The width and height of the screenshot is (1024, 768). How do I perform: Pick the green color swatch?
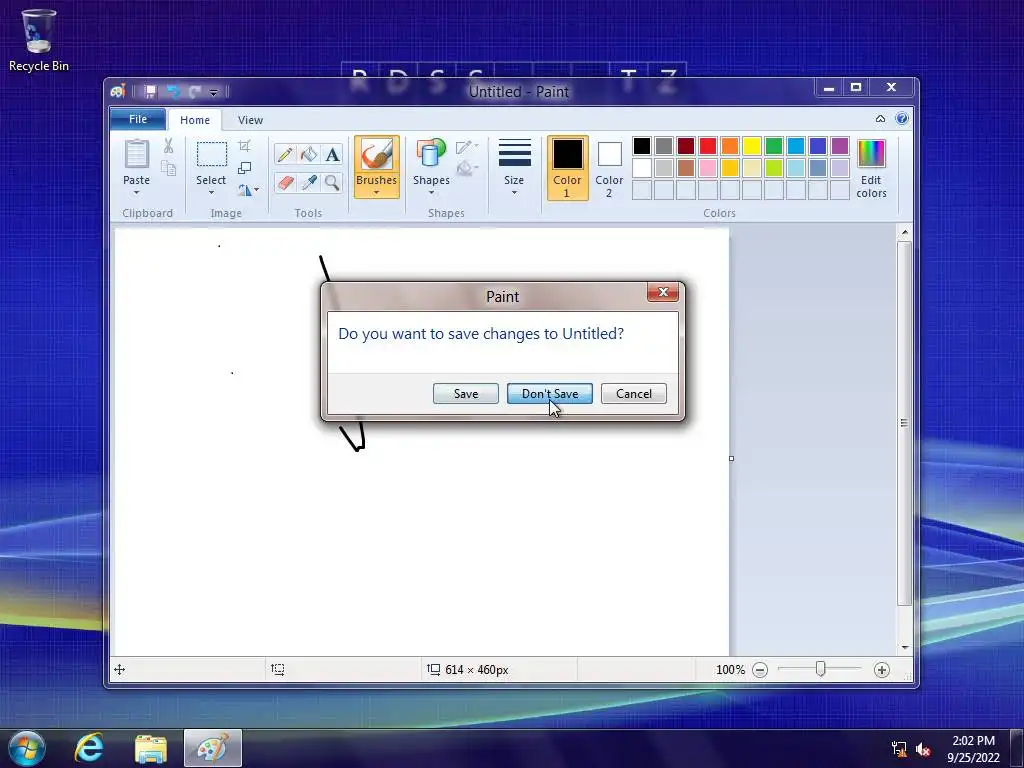coord(774,146)
